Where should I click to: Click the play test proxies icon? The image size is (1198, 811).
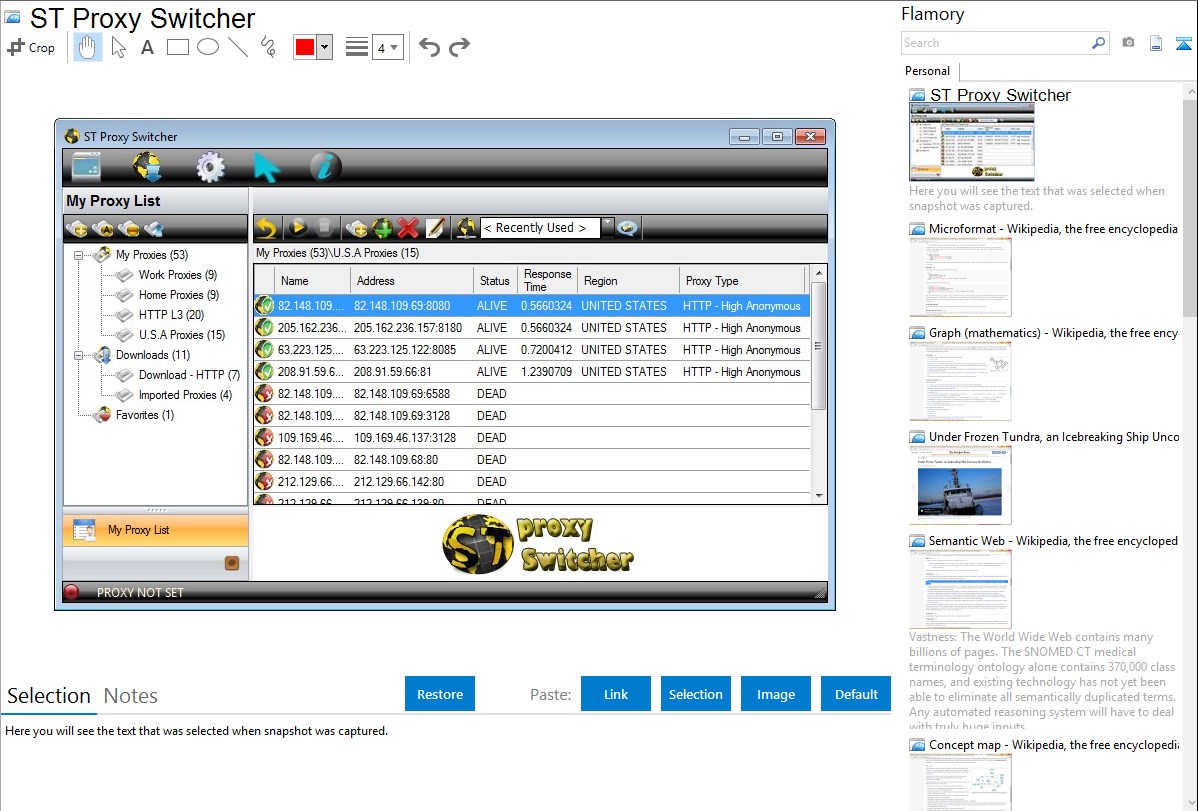tap(298, 227)
